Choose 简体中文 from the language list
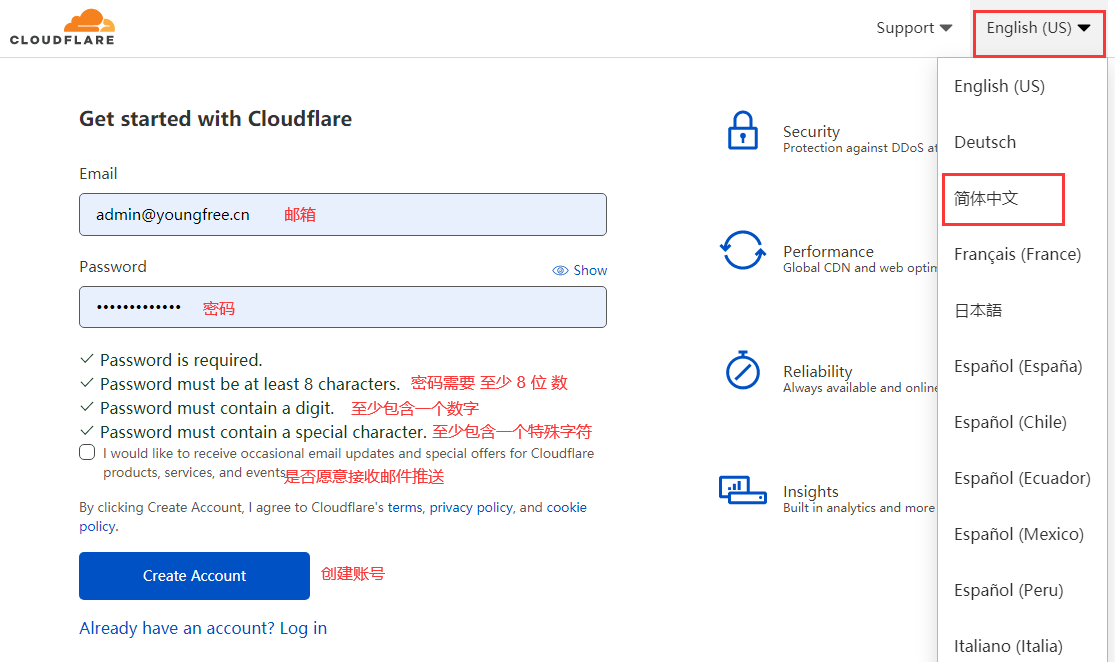1115x662 pixels. pos(986,198)
